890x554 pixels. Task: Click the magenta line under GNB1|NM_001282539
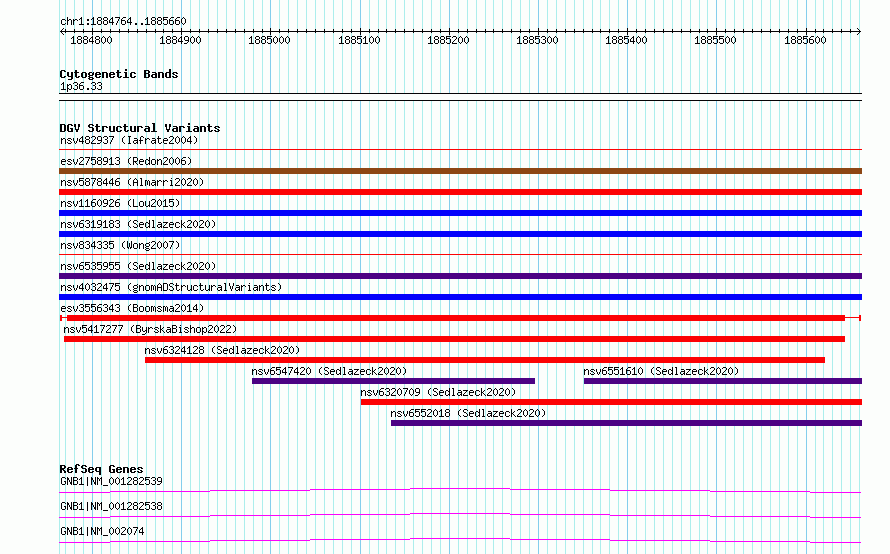(460, 490)
